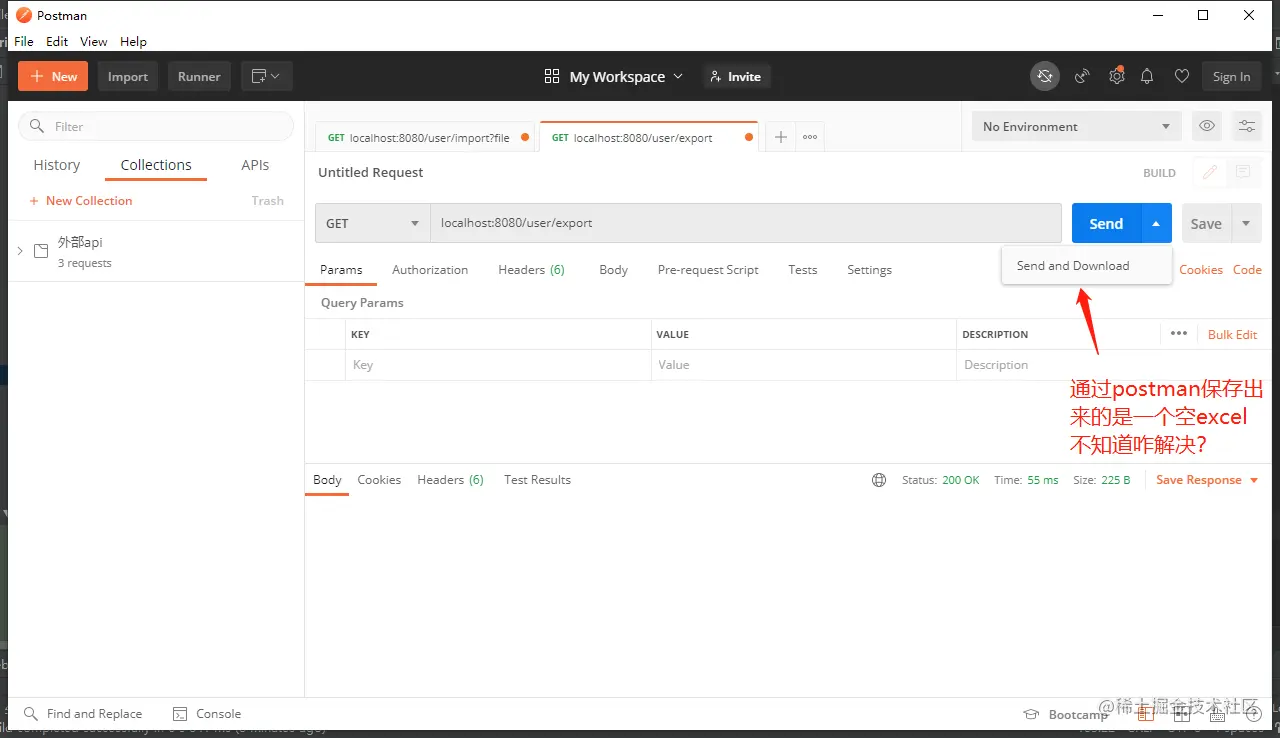Click the Bulk Edit link
The height and width of the screenshot is (738, 1280).
(1232, 334)
